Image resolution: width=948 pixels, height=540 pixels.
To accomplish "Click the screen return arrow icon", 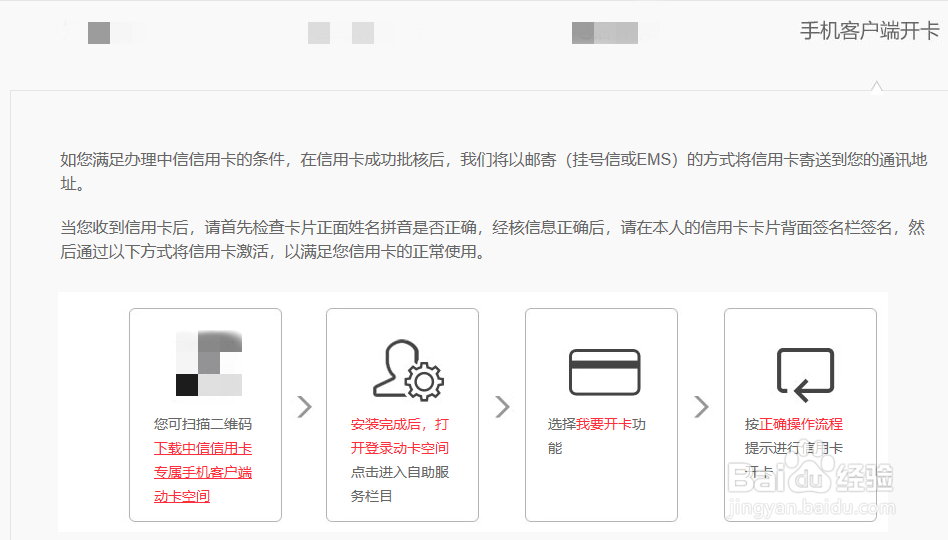I will [x=805, y=375].
